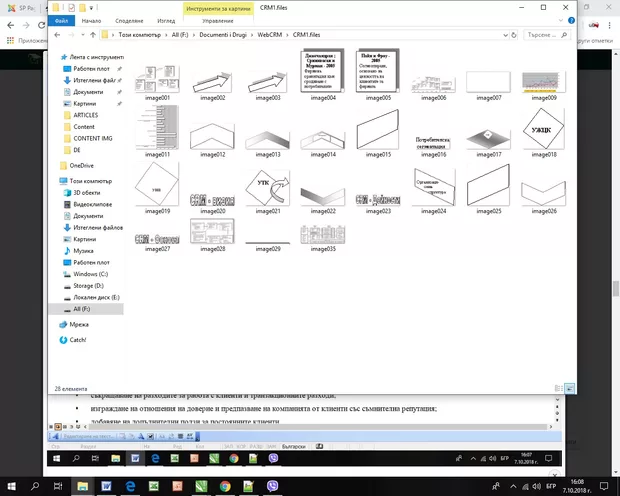Switch to the Изглед ribbon tab
Viewport: 620px width, 496px height.
166,20
